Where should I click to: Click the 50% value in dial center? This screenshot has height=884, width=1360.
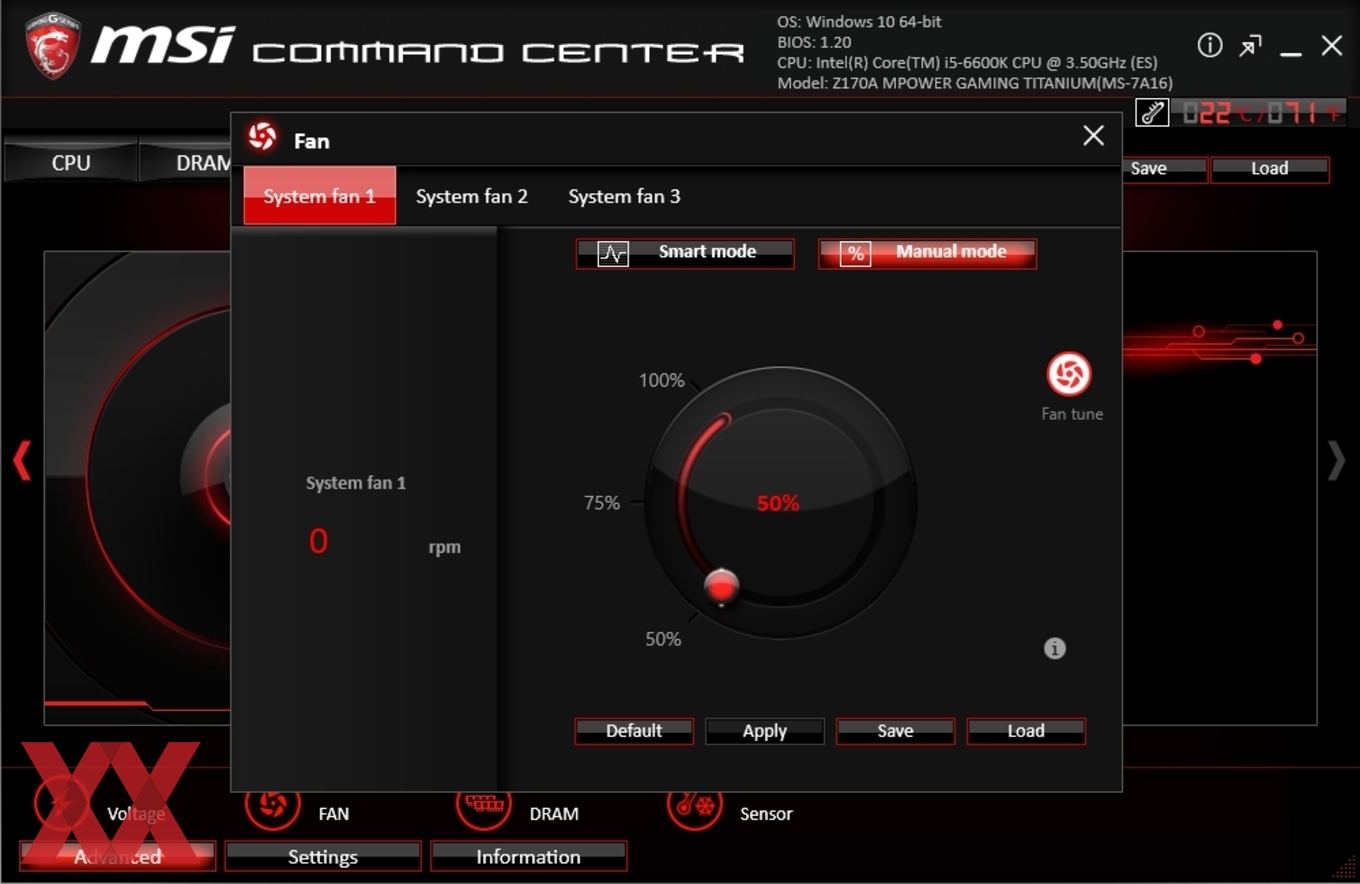pos(778,503)
